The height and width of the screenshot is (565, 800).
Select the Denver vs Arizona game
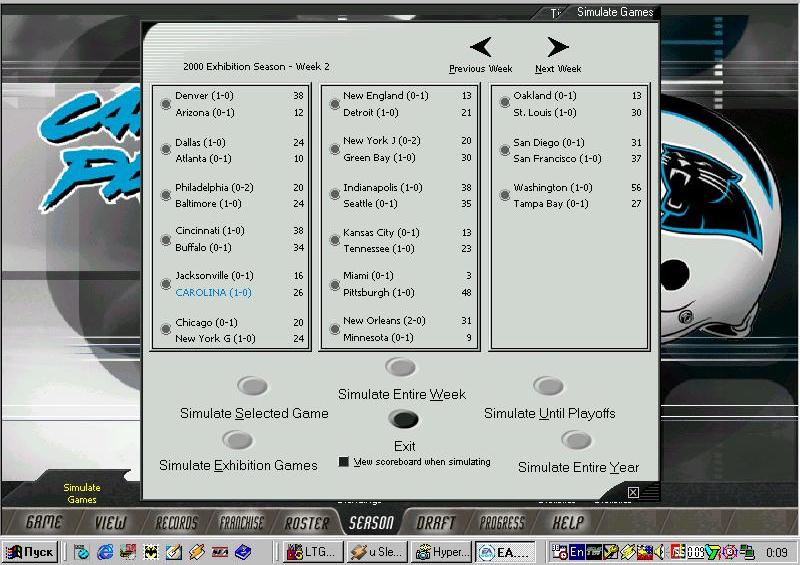click(166, 104)
